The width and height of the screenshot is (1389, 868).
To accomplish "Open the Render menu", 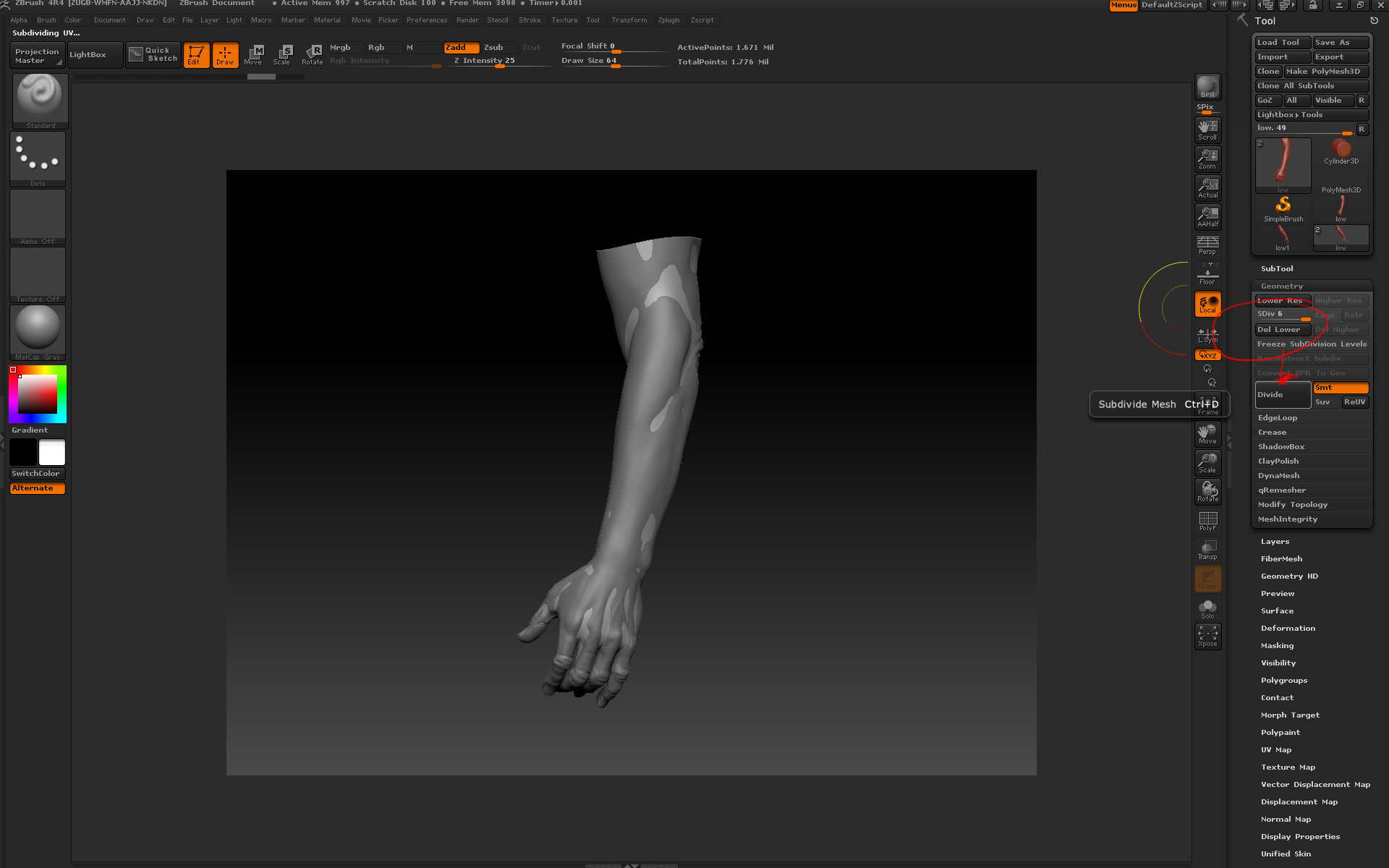I will click(x=467, y=20).
